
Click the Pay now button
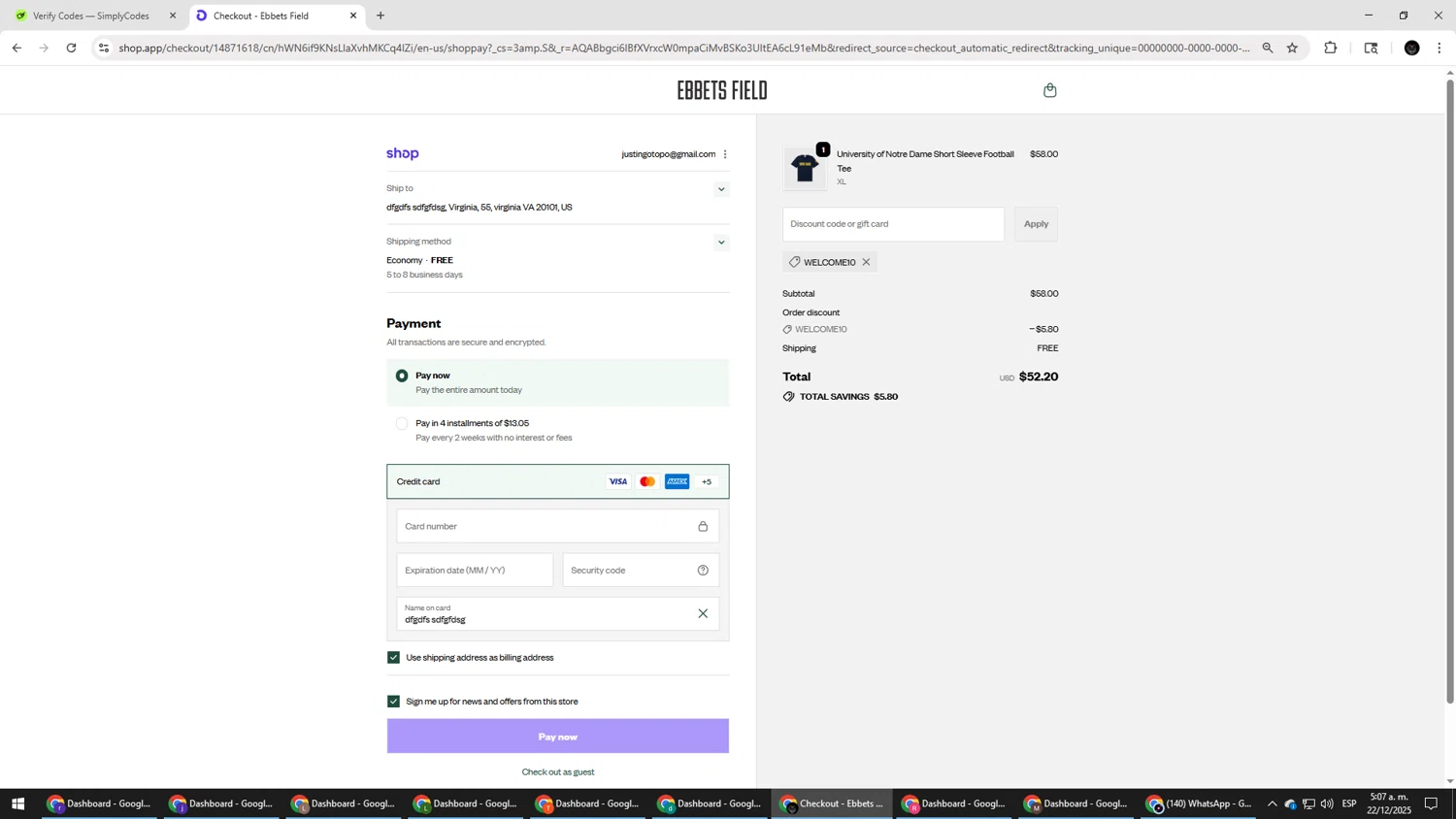[x=557, y=737]
